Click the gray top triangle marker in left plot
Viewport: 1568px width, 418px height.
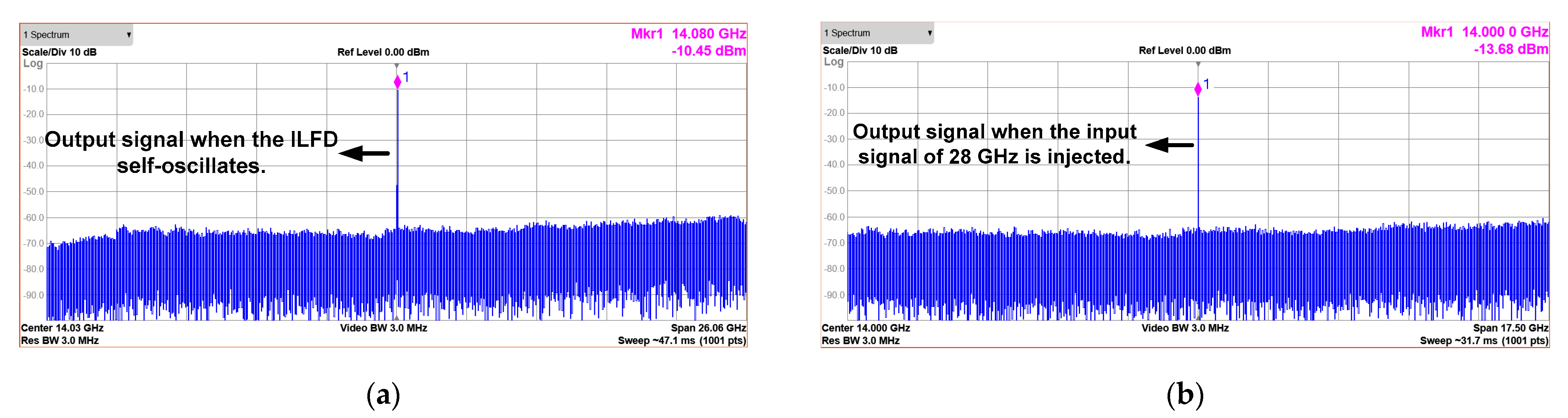coord(397,66)
